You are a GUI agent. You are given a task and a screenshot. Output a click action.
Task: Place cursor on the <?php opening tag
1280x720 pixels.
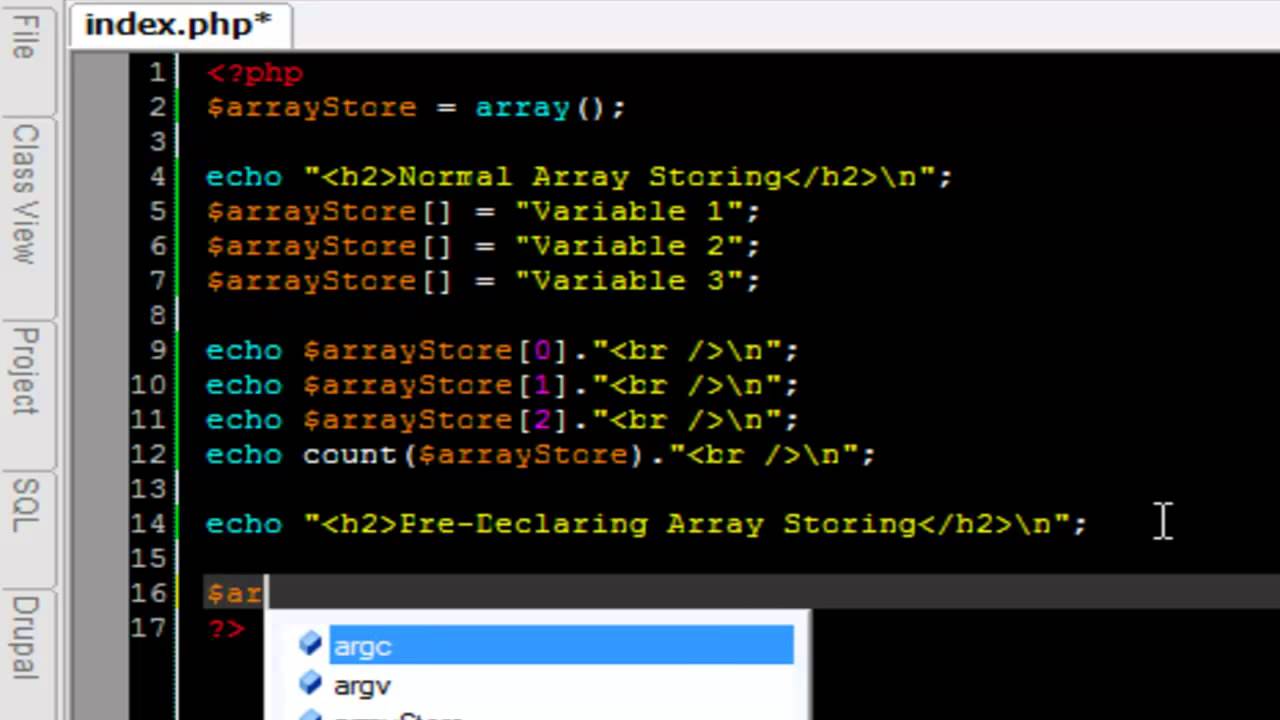pyautogui.click(x=254, y=73)
